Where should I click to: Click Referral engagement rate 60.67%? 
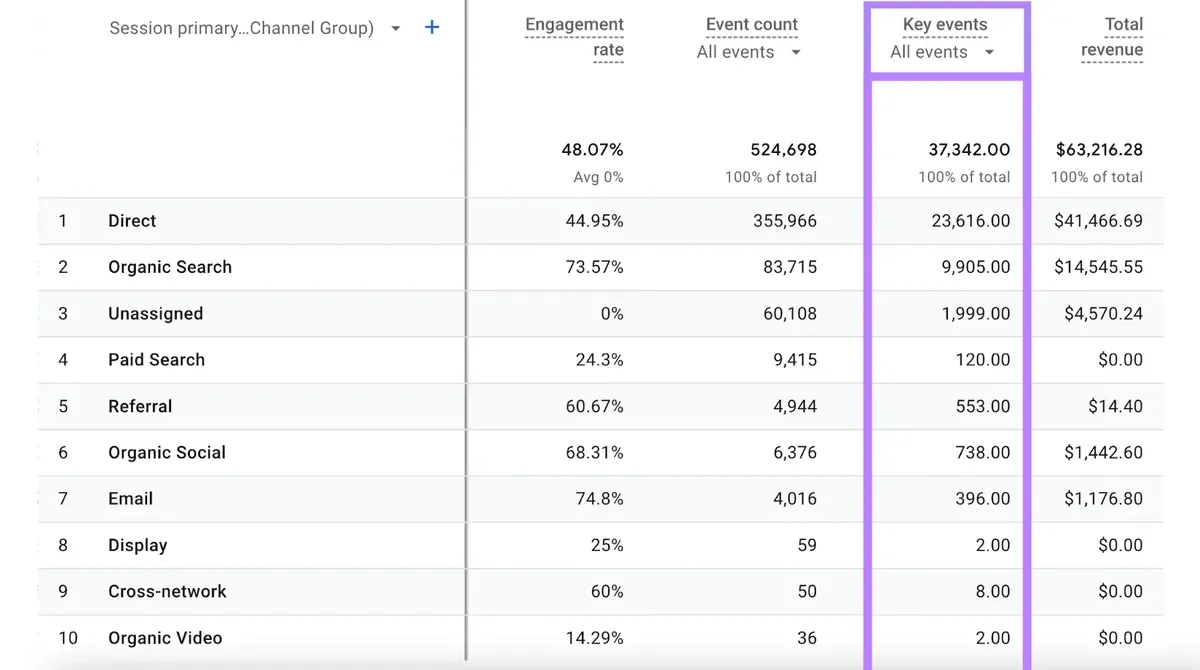[x=594, y=406]
